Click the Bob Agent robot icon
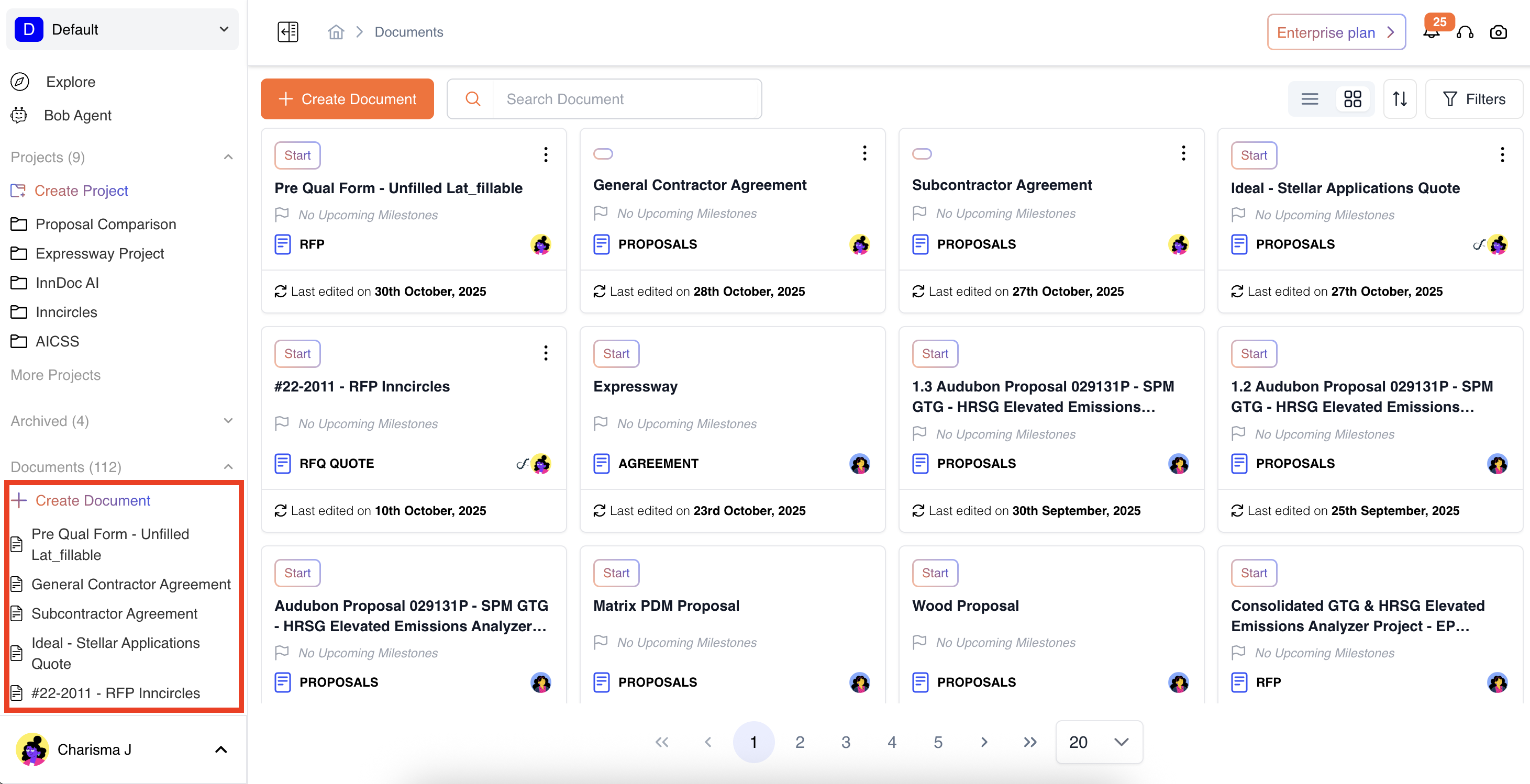This screenshot has width=1530, height=784. (19, 115)
